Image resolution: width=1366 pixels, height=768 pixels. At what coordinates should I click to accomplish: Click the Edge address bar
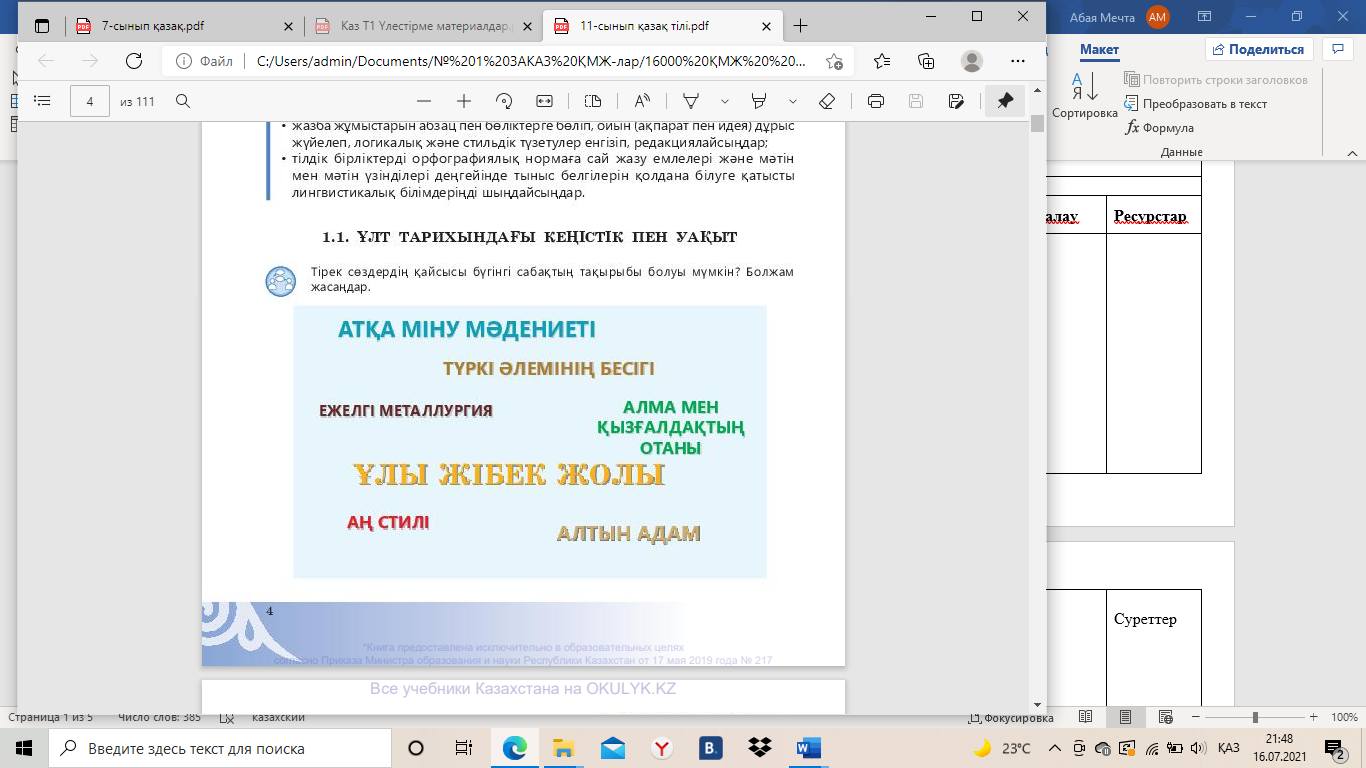529,61
